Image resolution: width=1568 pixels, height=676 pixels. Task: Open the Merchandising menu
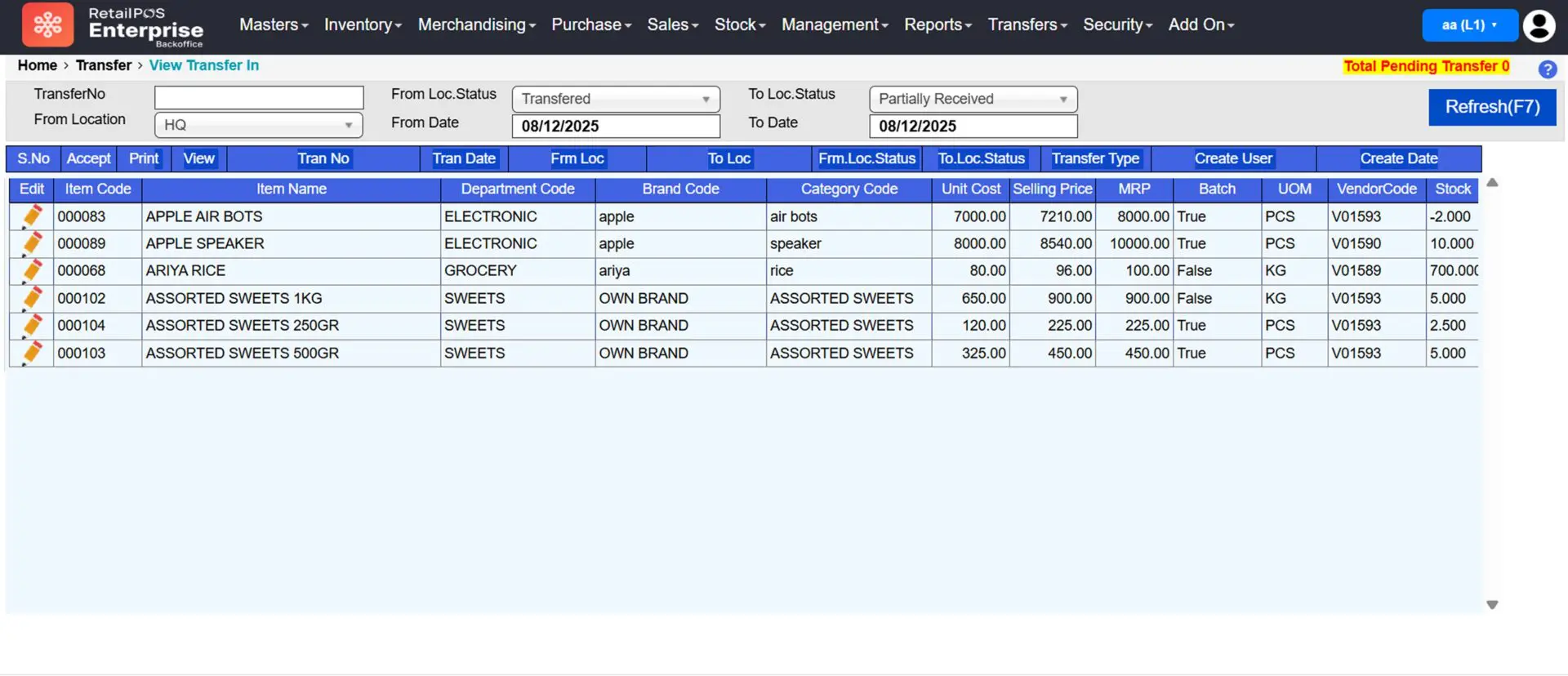pos(477,24)
